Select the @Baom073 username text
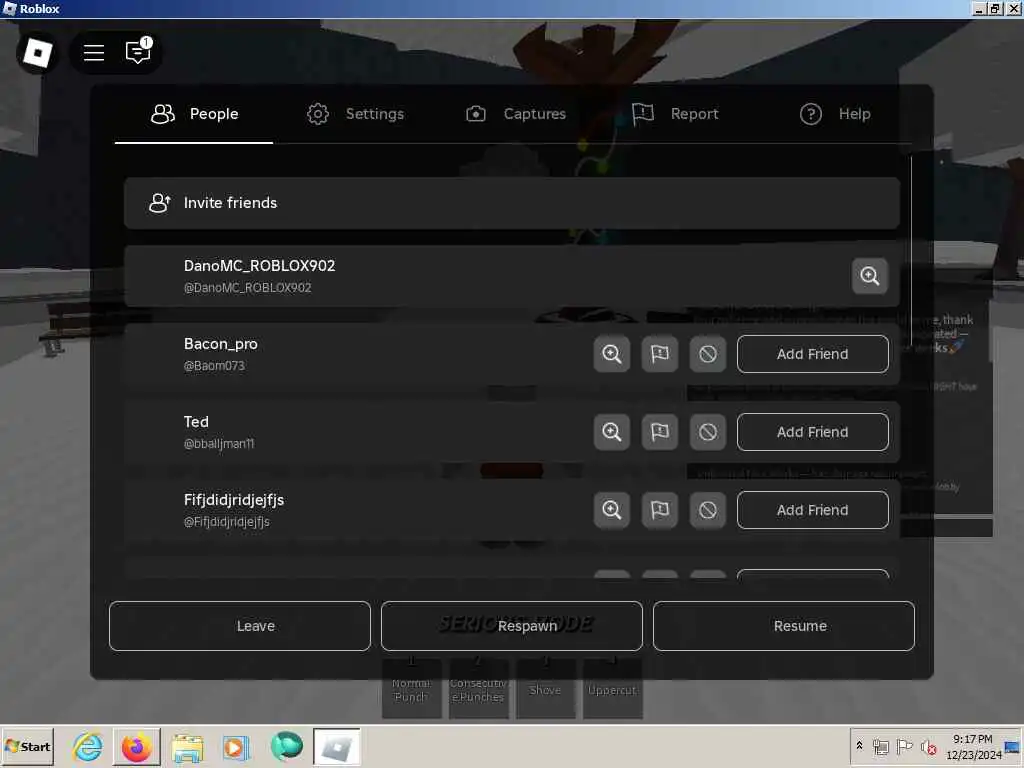Viewport: 1024px width, 768px height. pyautogui.click(x=214, y=366)
